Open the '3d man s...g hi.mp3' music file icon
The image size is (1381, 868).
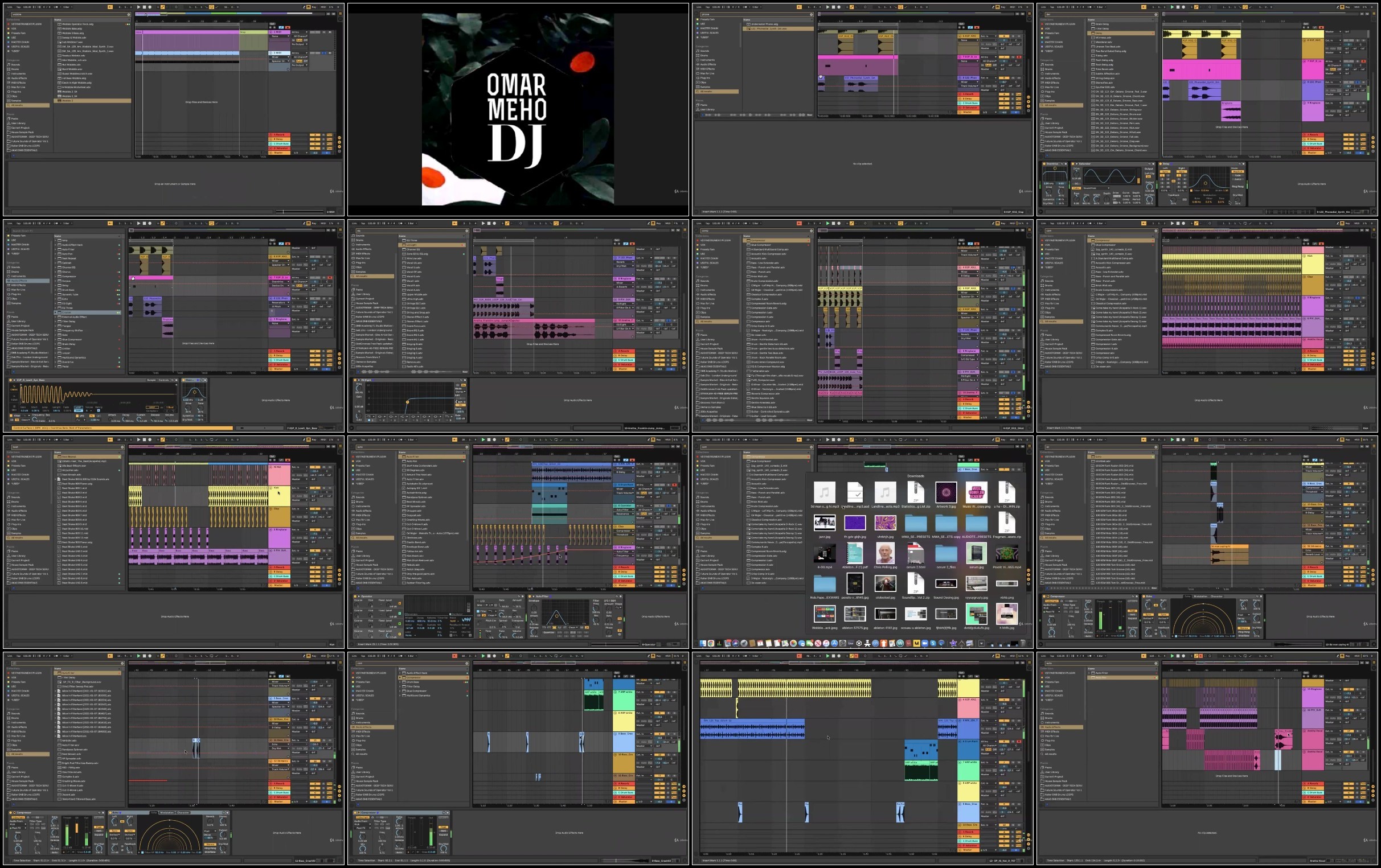point(824,492)
